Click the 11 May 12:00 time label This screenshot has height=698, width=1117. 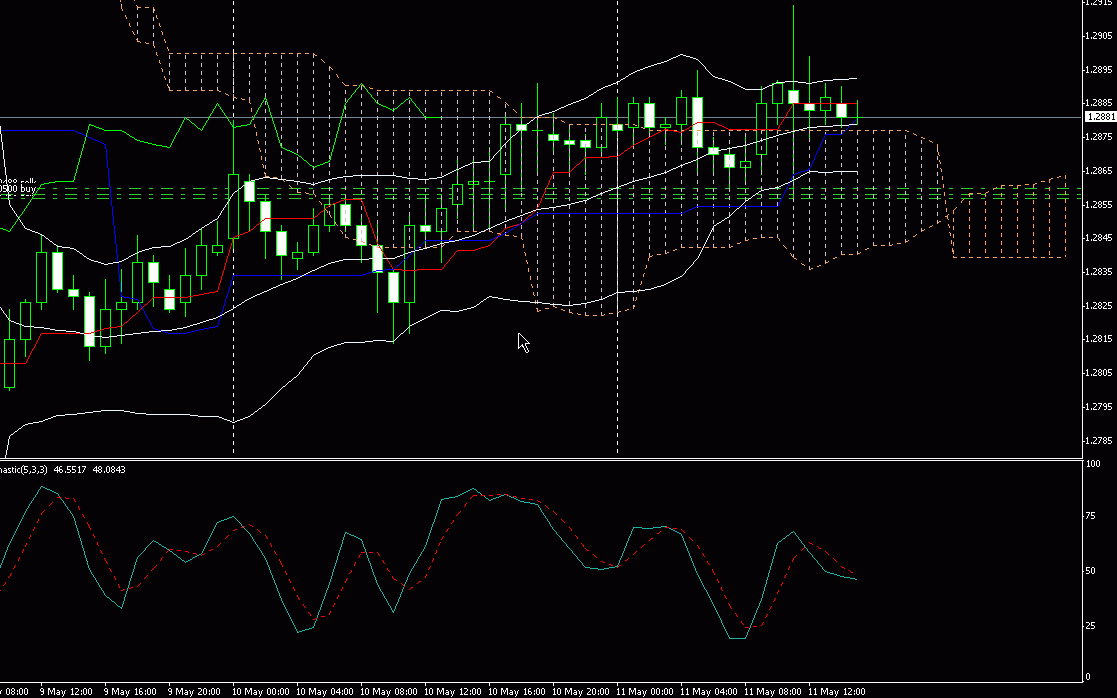click(x=837, y=692)
